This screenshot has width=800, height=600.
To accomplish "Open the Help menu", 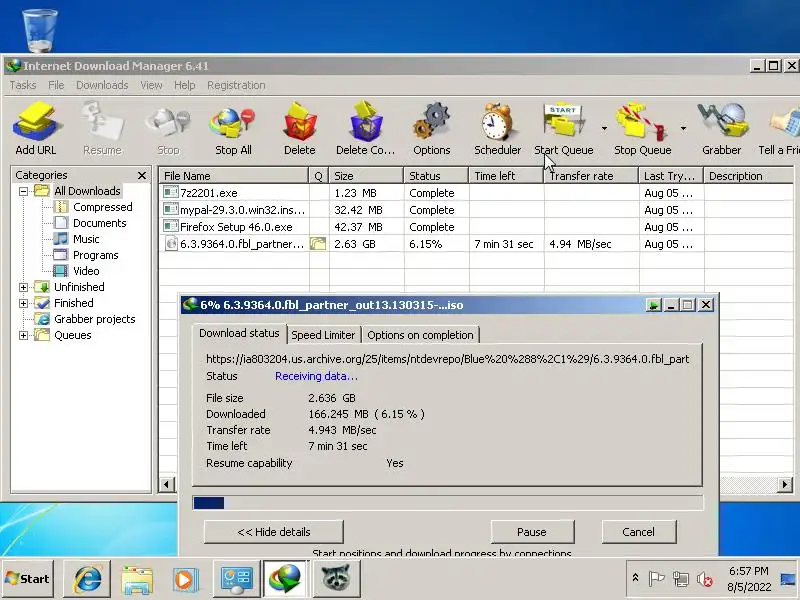I will (x=184, y=85).
